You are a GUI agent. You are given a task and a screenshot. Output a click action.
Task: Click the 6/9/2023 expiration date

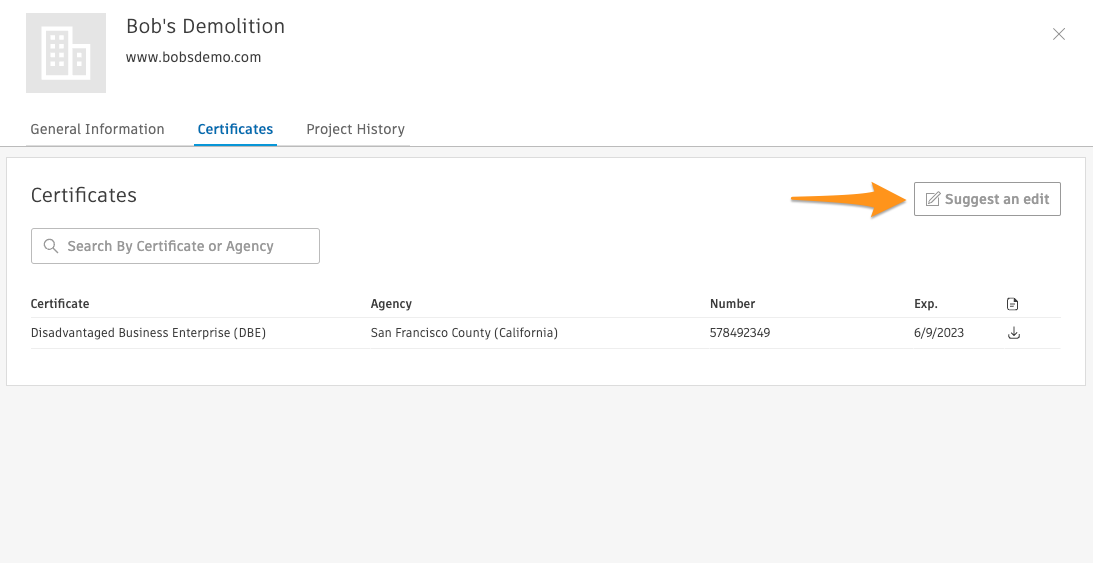pos(938,333)
